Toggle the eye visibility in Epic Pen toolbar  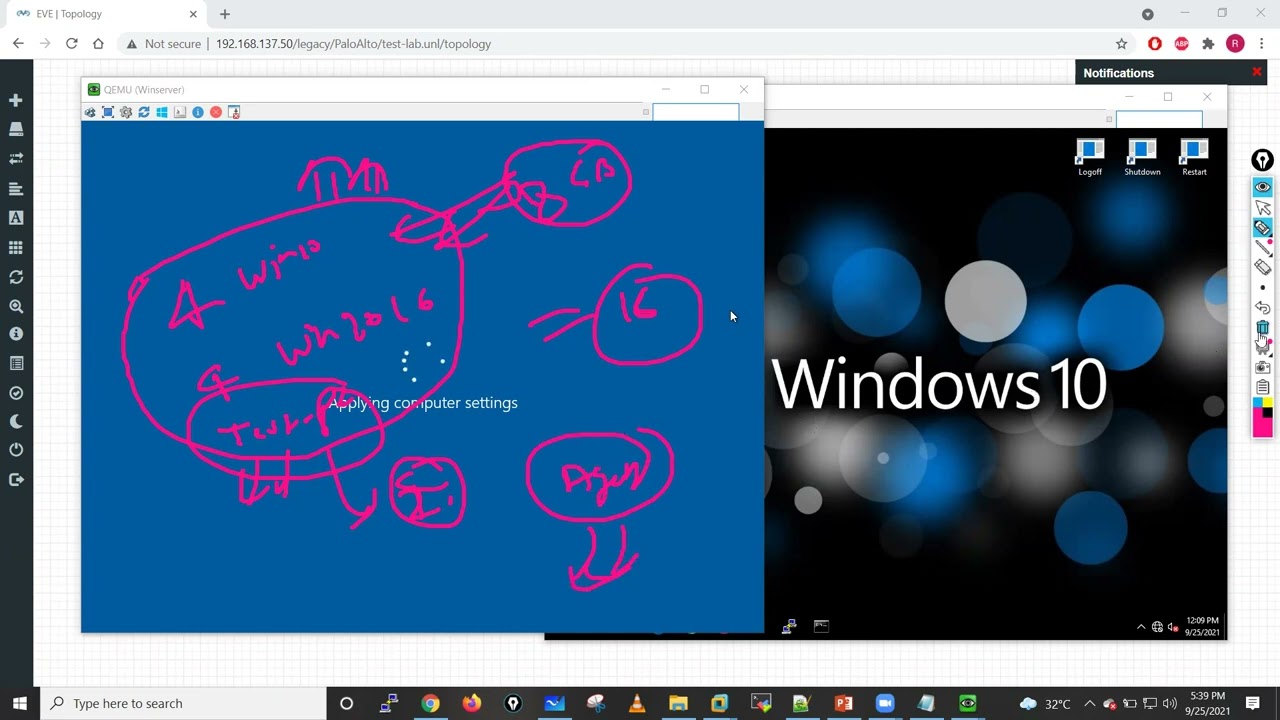pyautogui.click(x=1263, y=187)
